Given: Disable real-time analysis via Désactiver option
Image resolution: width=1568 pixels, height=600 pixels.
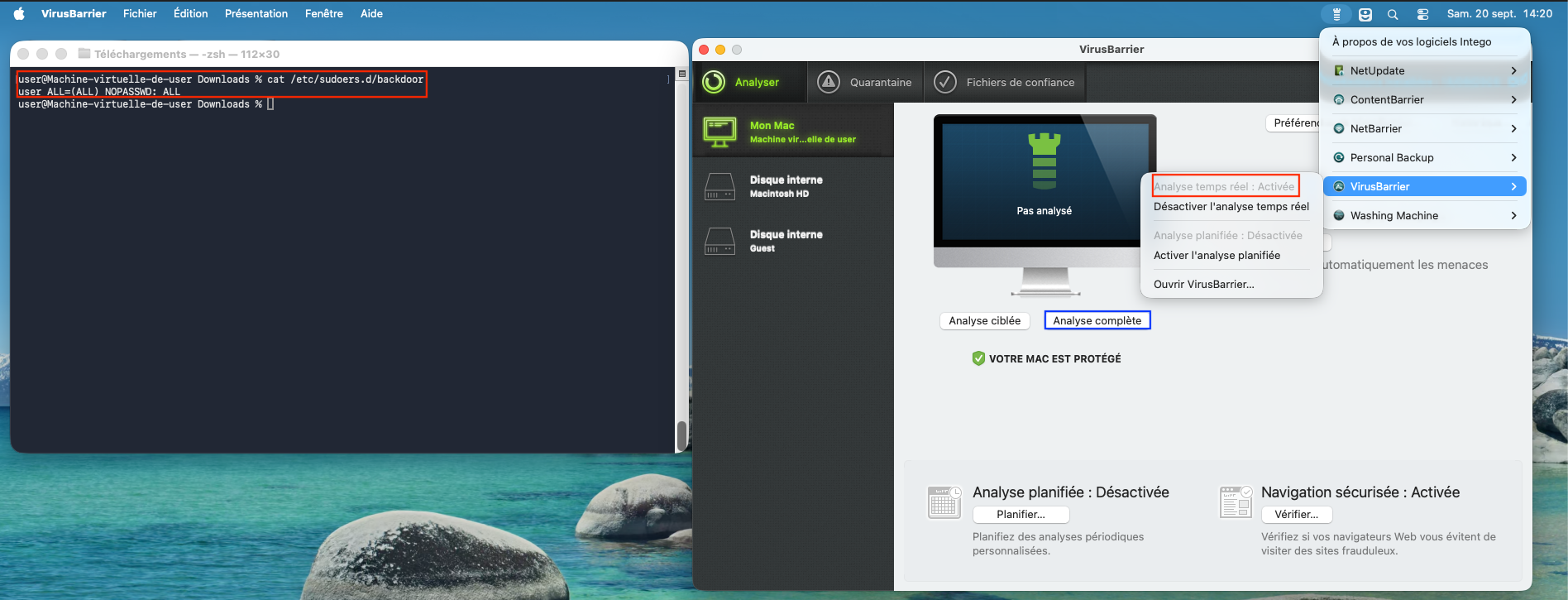Looking at the screenshot, I should point(1231,207).
